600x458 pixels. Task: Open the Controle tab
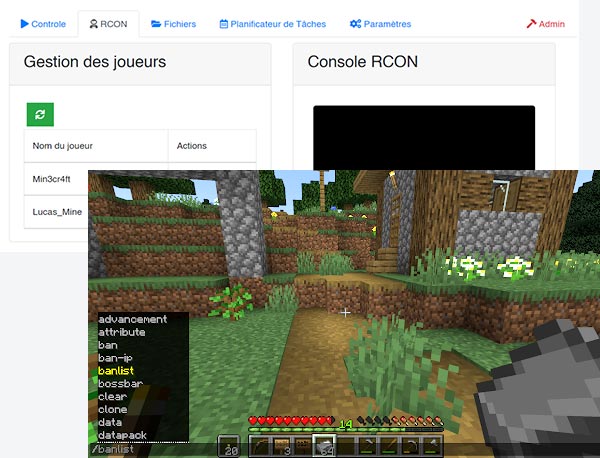[x=43, y=24]
